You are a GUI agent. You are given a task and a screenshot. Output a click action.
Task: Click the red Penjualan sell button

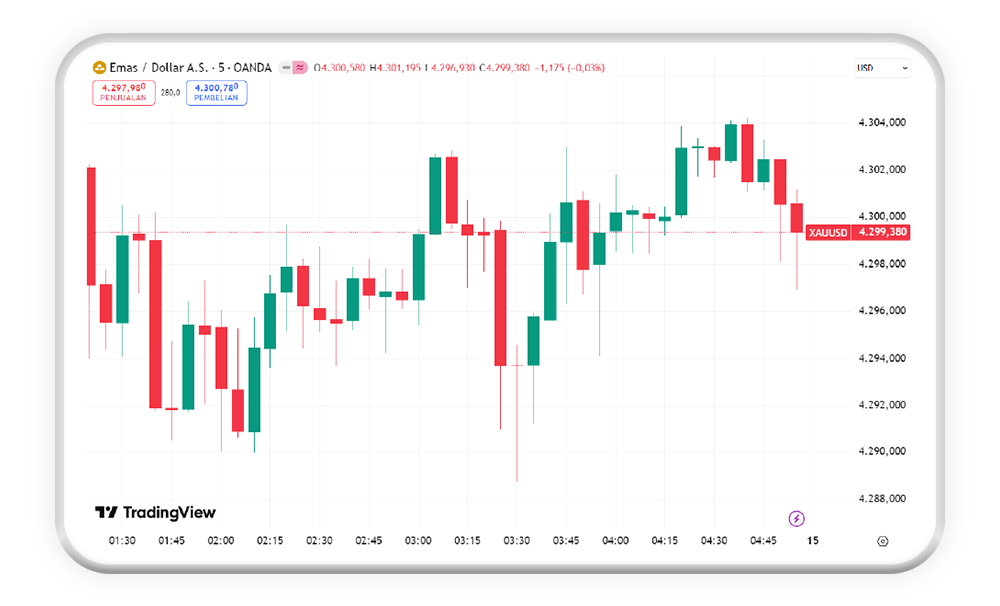[x=124, y=93]
